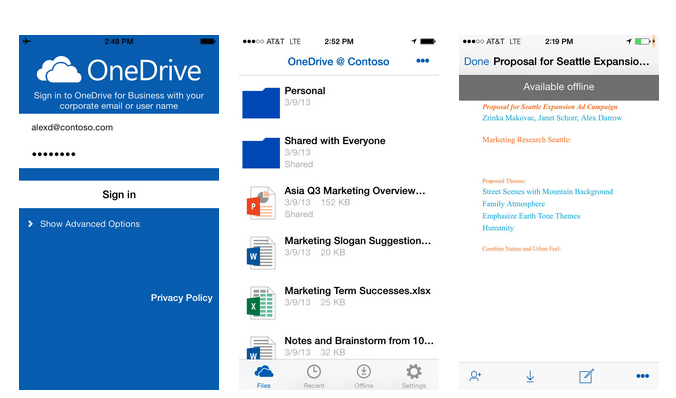Click the masked password field
This screenshot has width=676, height=398.
pos(119,154)
